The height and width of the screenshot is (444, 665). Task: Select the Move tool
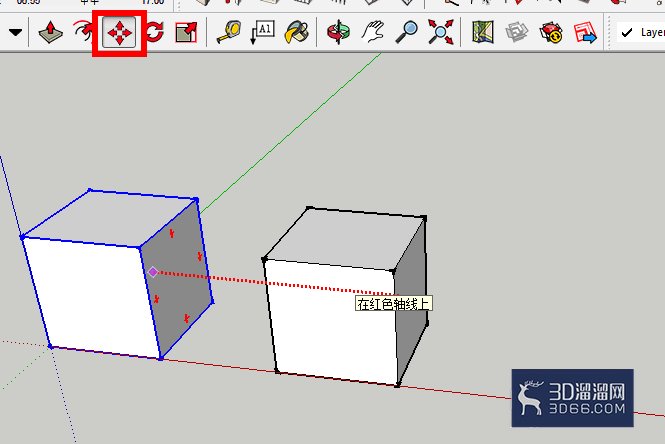click(119, 32)
